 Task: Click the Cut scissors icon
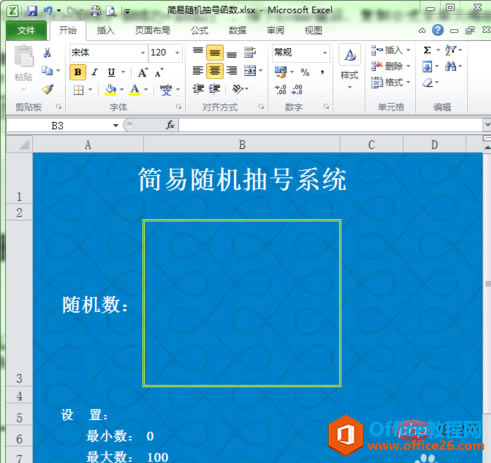(47, 53)
